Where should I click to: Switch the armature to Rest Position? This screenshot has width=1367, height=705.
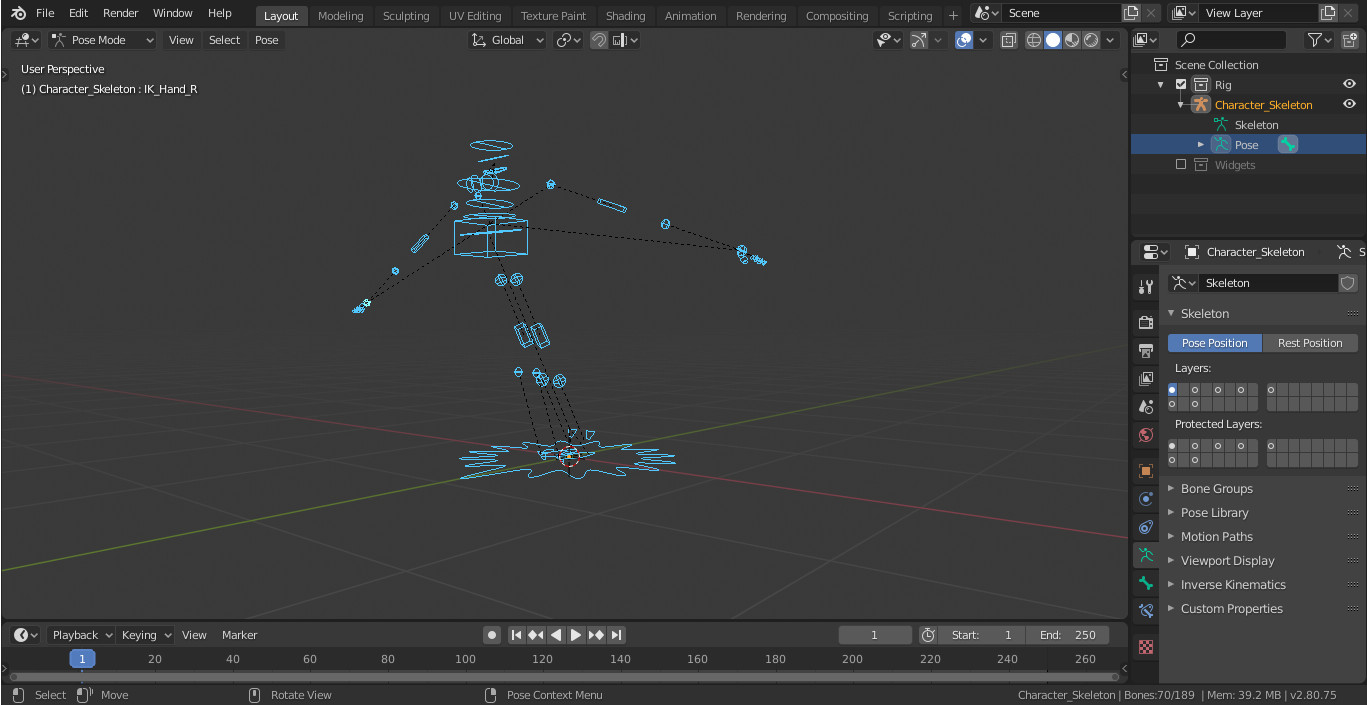click(1310, 342)
